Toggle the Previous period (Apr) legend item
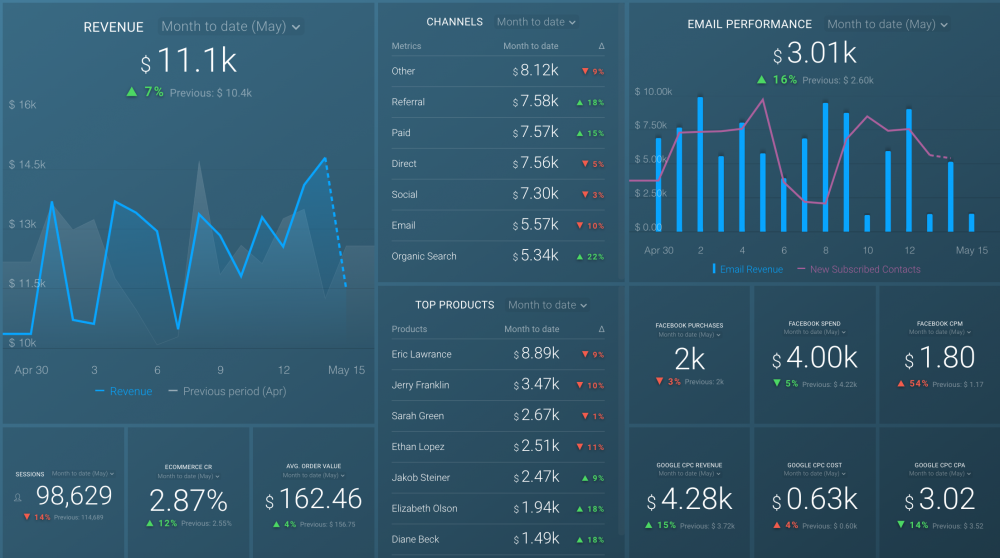Screen dimensions: 1000x558 click(227, 392)
